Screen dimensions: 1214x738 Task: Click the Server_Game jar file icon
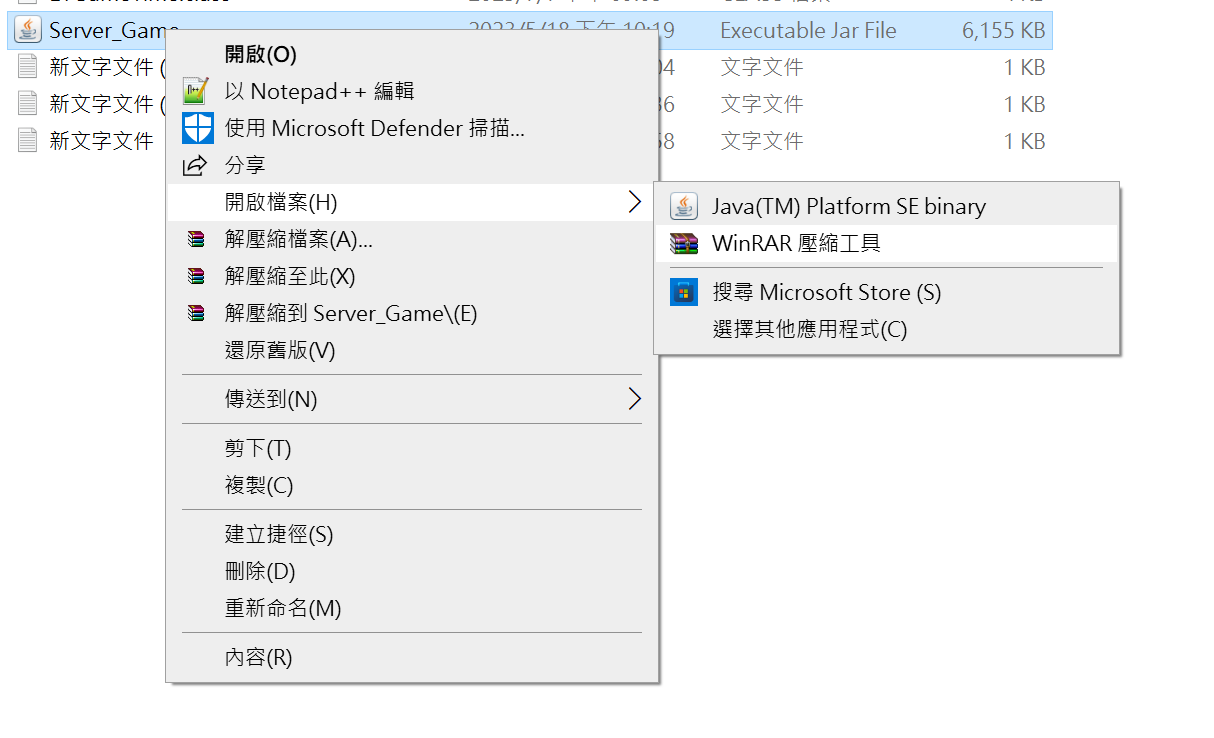(x=28, y=31)
